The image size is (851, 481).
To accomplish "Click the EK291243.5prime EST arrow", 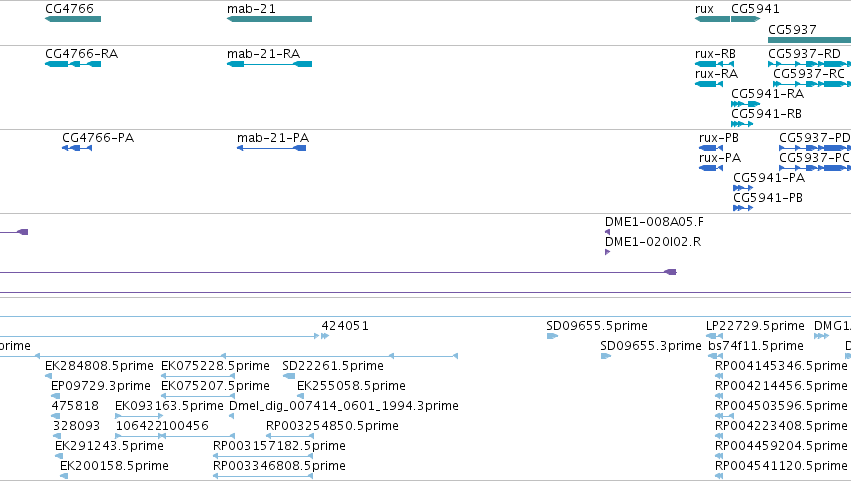I will coord(59,457).
